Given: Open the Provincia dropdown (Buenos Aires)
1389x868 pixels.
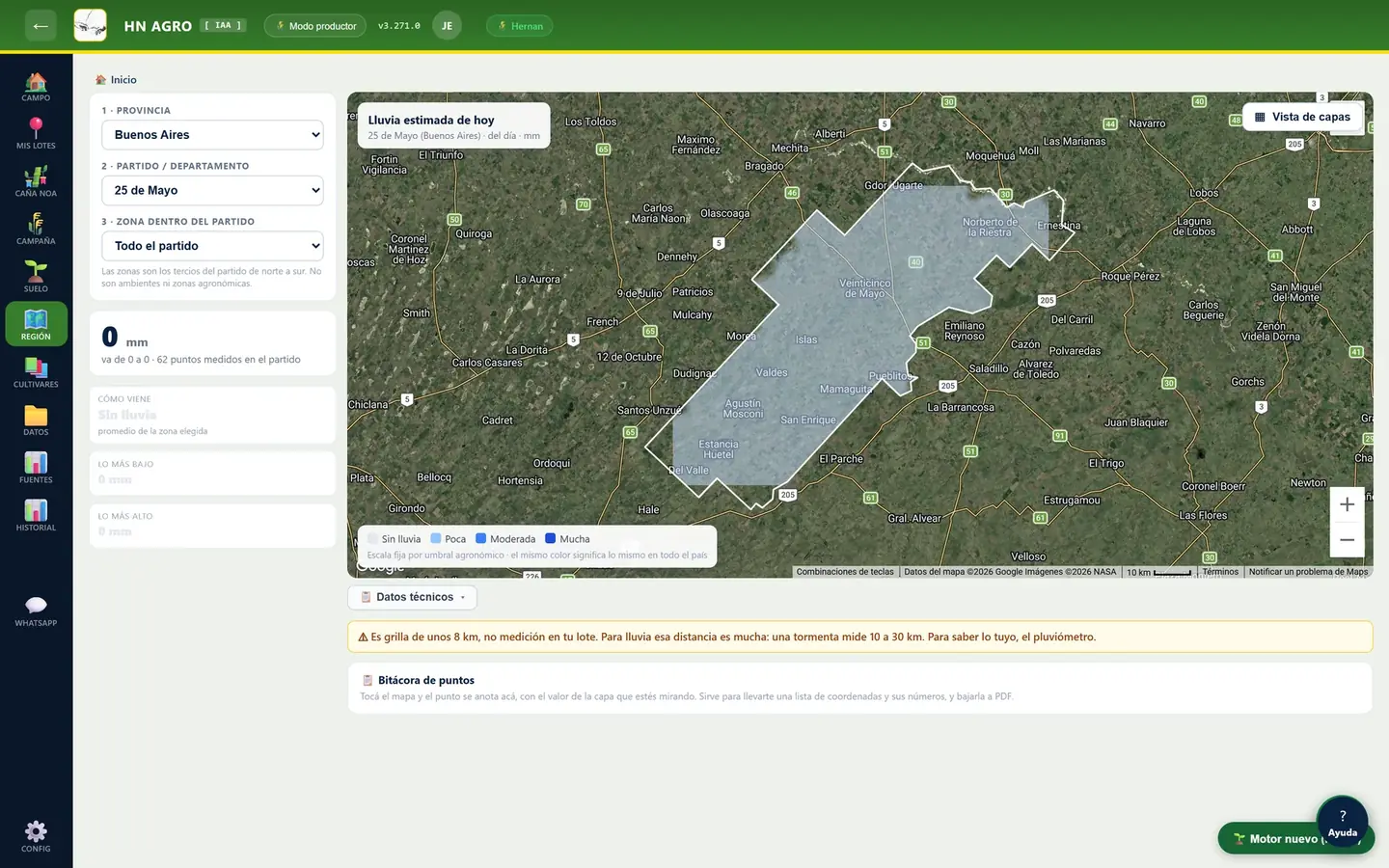Looking at the screenshot, I should pos(212,135).
